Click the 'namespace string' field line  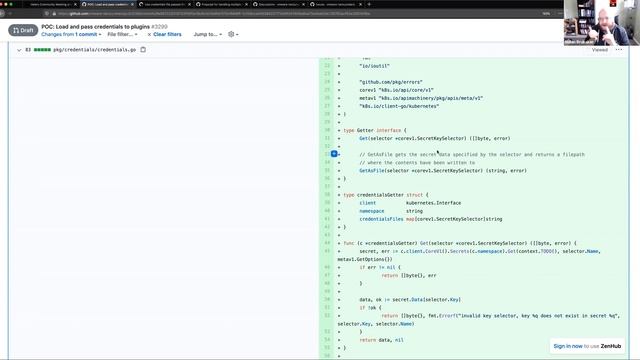coord(391,211)
